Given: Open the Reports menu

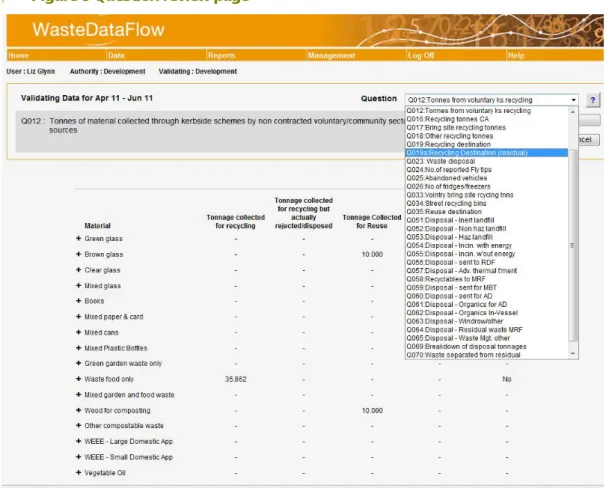Looking at the screenshot, I should [x=221, y=55].
